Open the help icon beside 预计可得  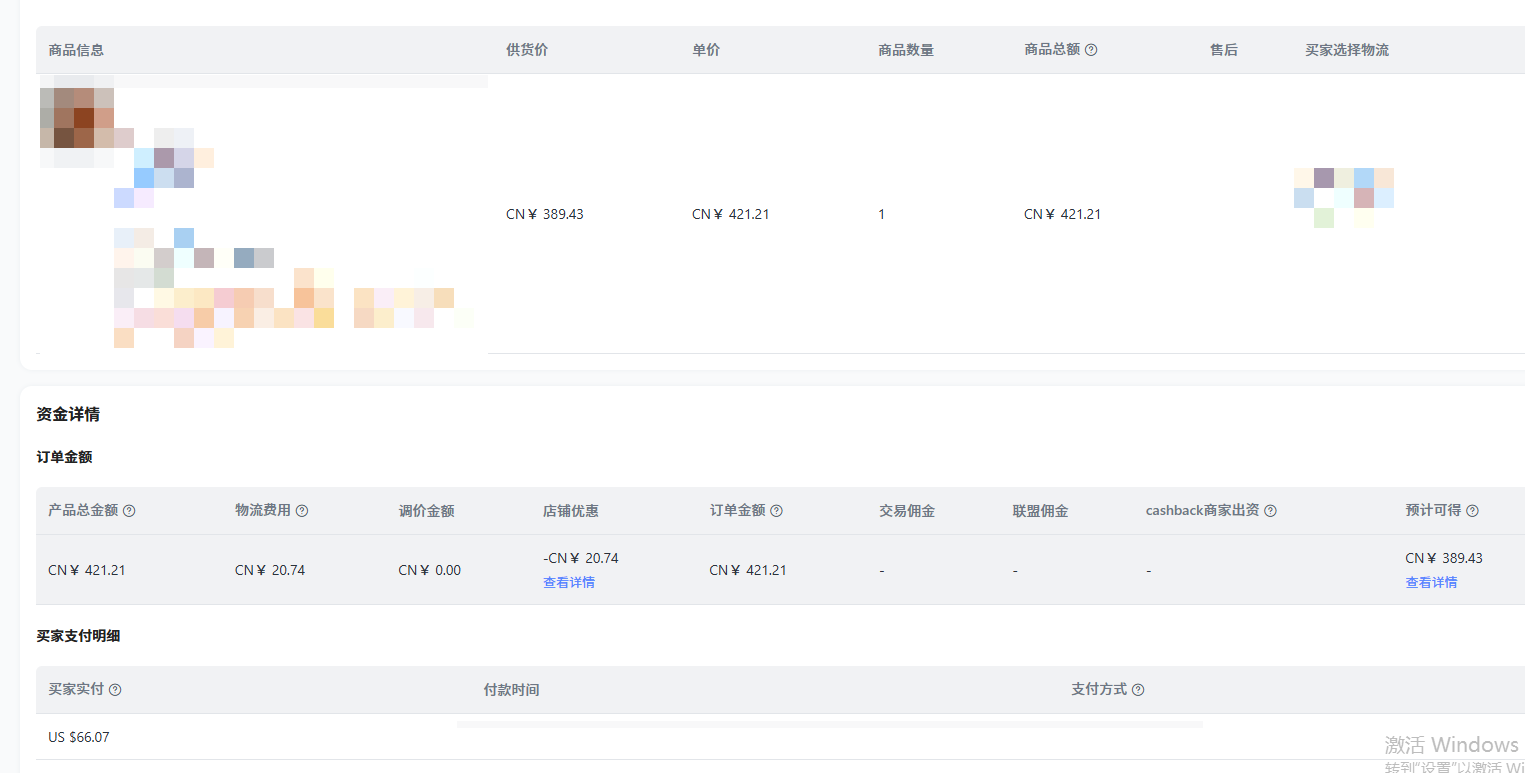click(x=1472, y=511)
